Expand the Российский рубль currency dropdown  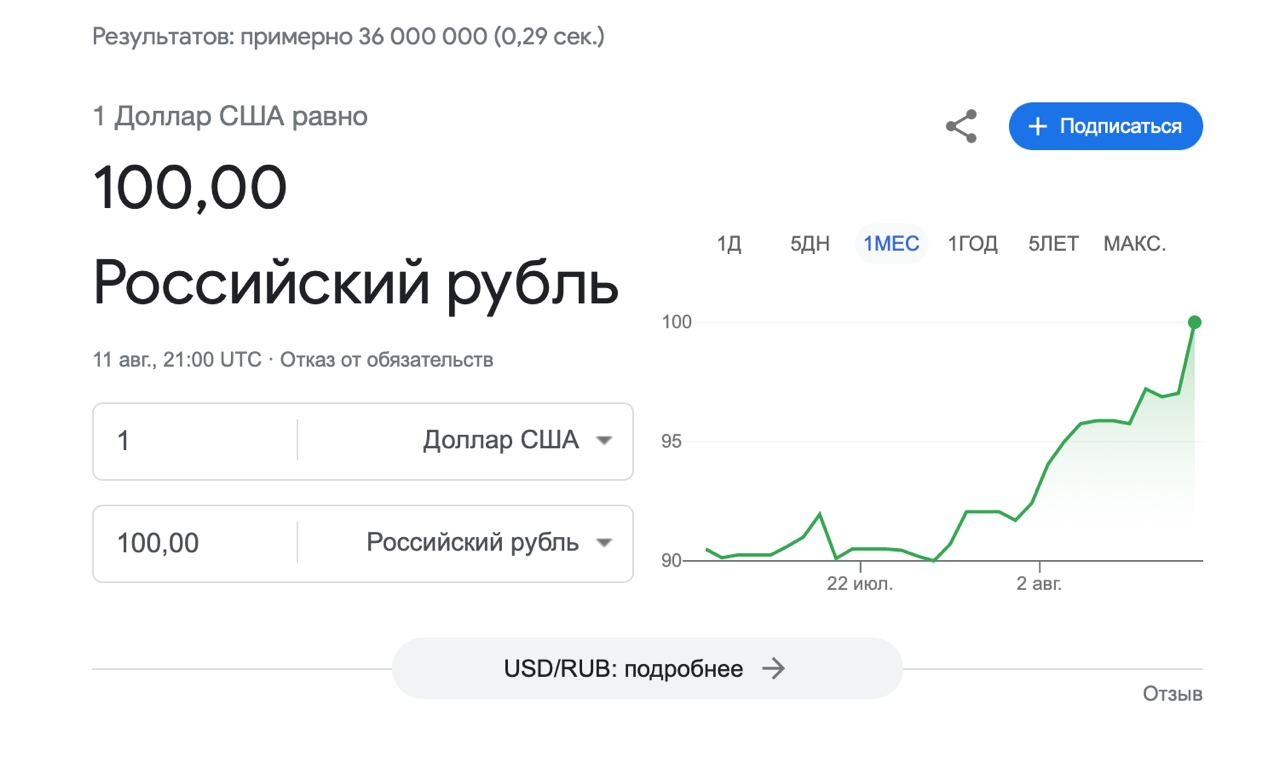point(488,543)
